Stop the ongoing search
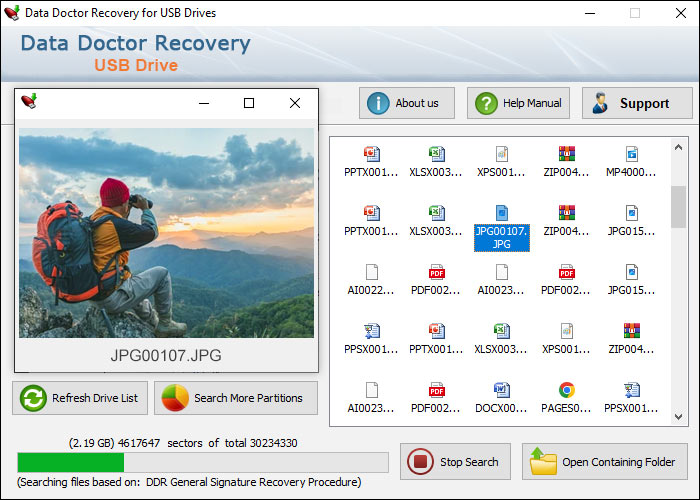The image size is (700, 500). (x=455, y=462)
